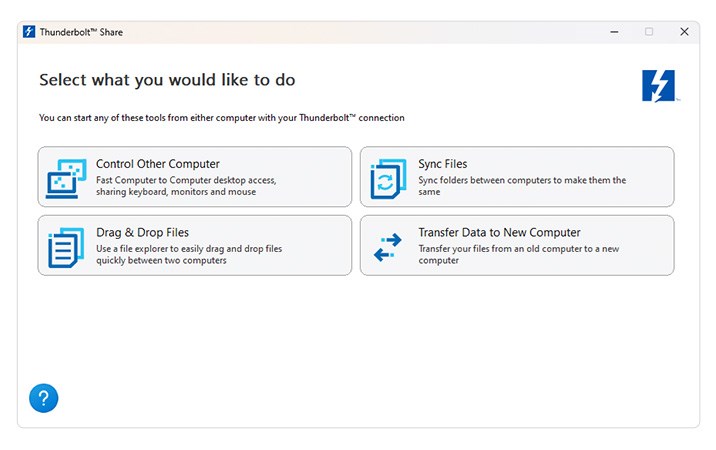Image resolution: width=716 pixels, height=450 pixels.
Task: Click the Sync Files circular arrows icon
Action: (388, 179)
